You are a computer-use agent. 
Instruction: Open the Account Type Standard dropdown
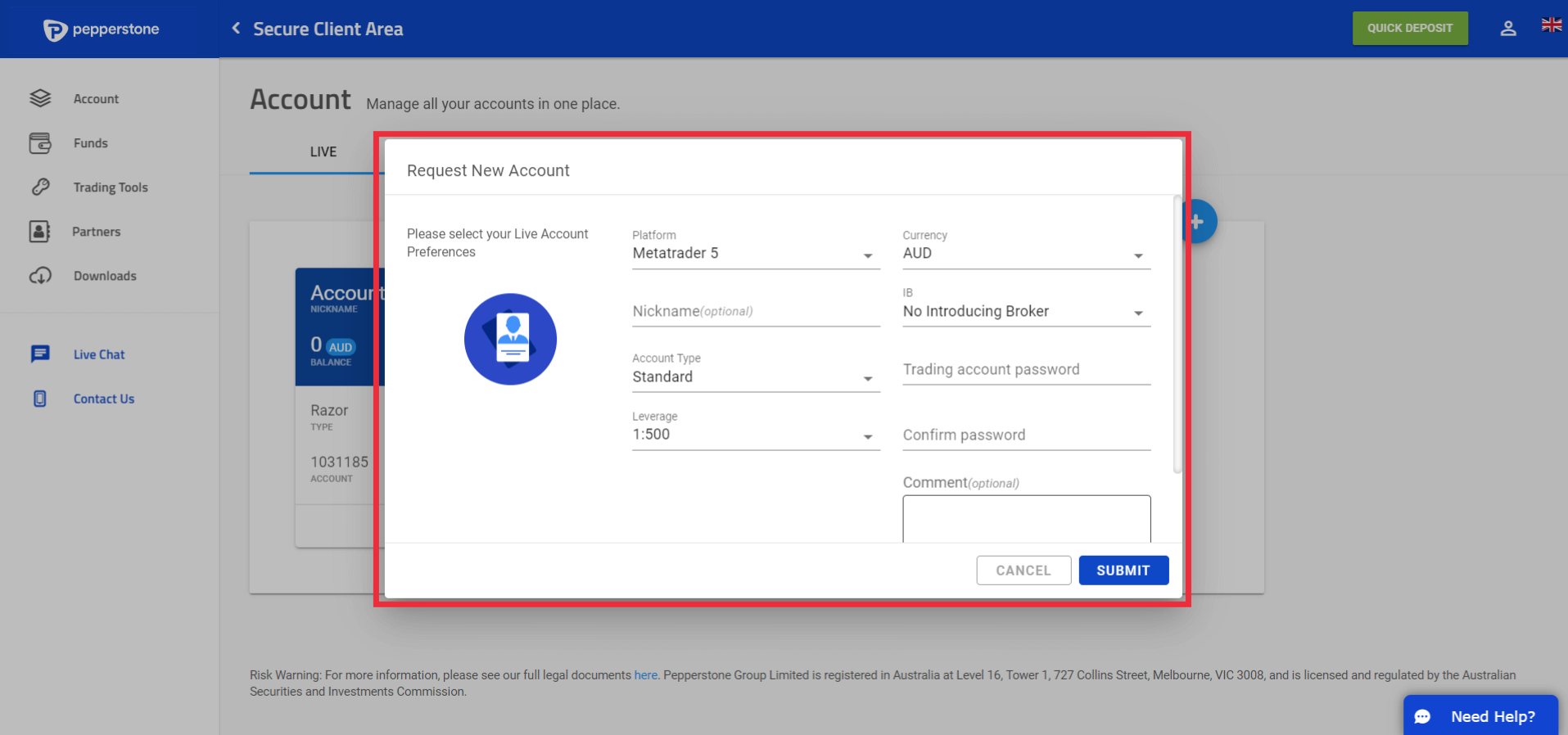click(756, 377)
